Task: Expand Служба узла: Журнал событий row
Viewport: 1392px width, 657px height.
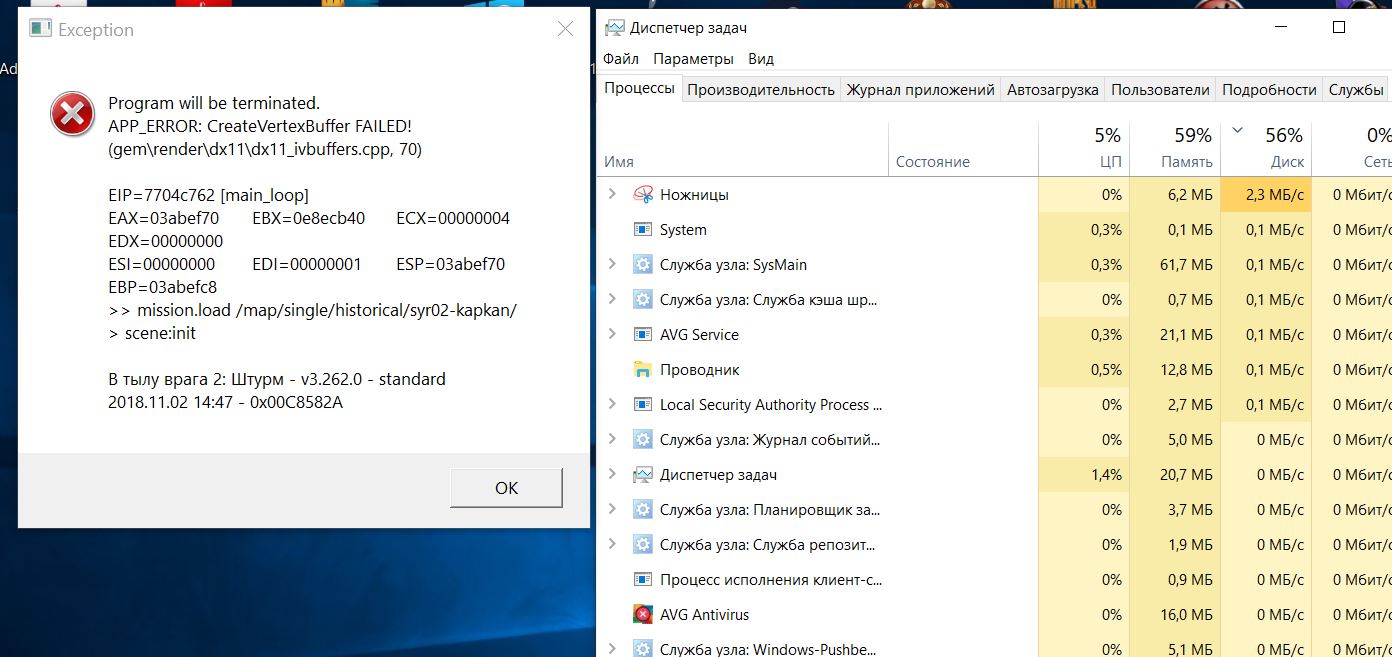Action: (612, 439)
